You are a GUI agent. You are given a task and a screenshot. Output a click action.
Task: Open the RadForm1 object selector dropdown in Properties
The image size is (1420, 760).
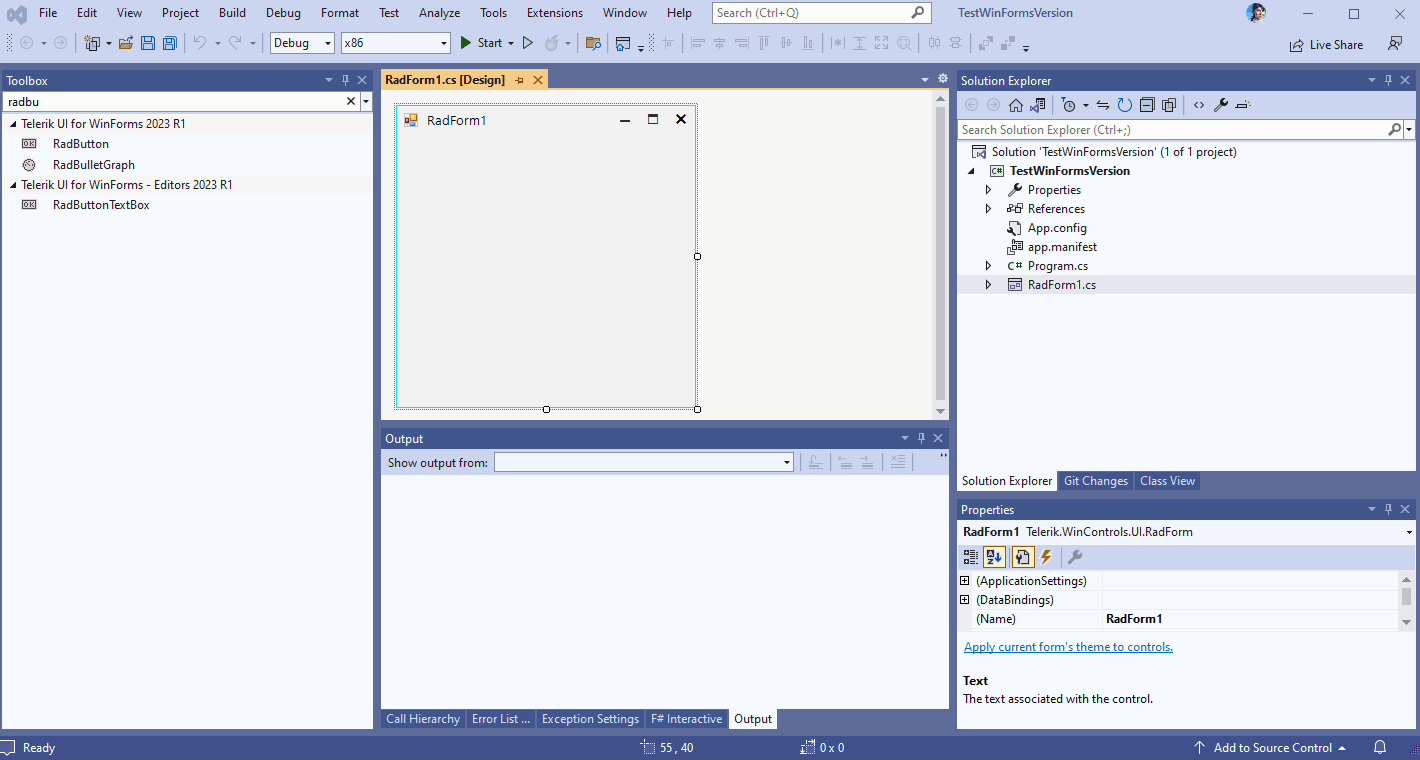click(1409, 532)
